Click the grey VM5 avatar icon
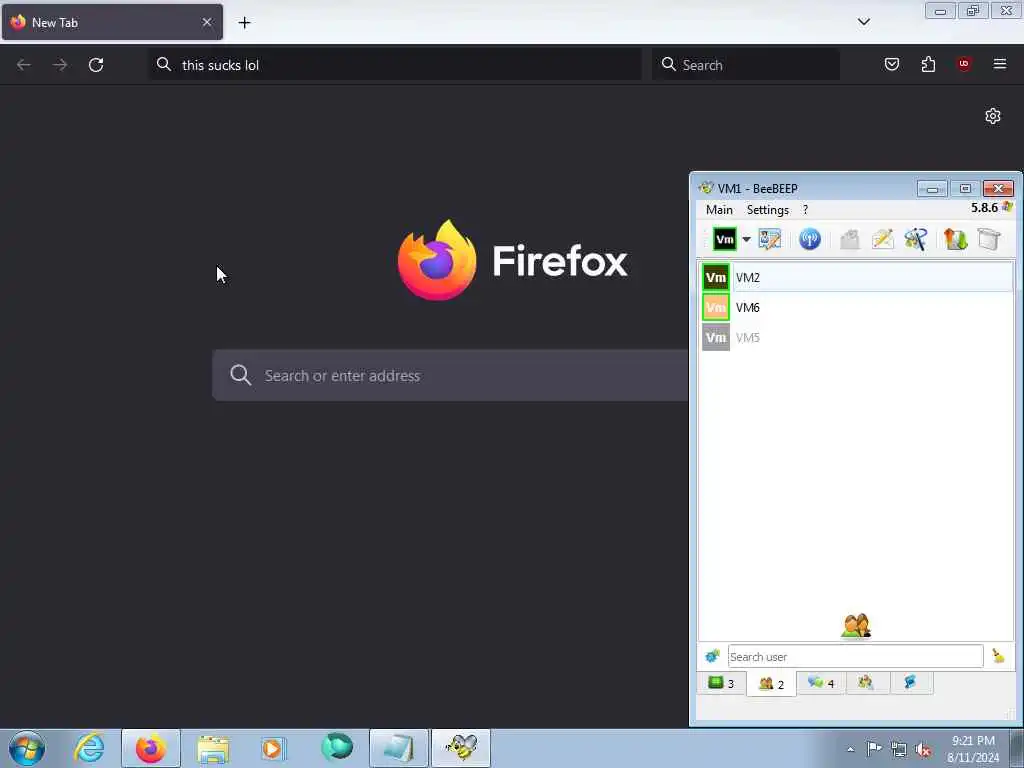 [x=716, y=338]
